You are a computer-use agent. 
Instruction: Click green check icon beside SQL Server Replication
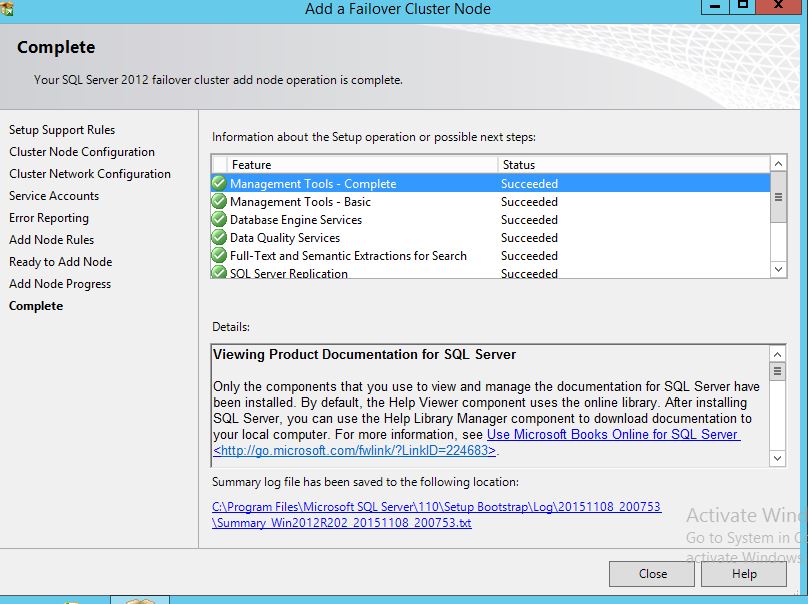tap(219, 272)
